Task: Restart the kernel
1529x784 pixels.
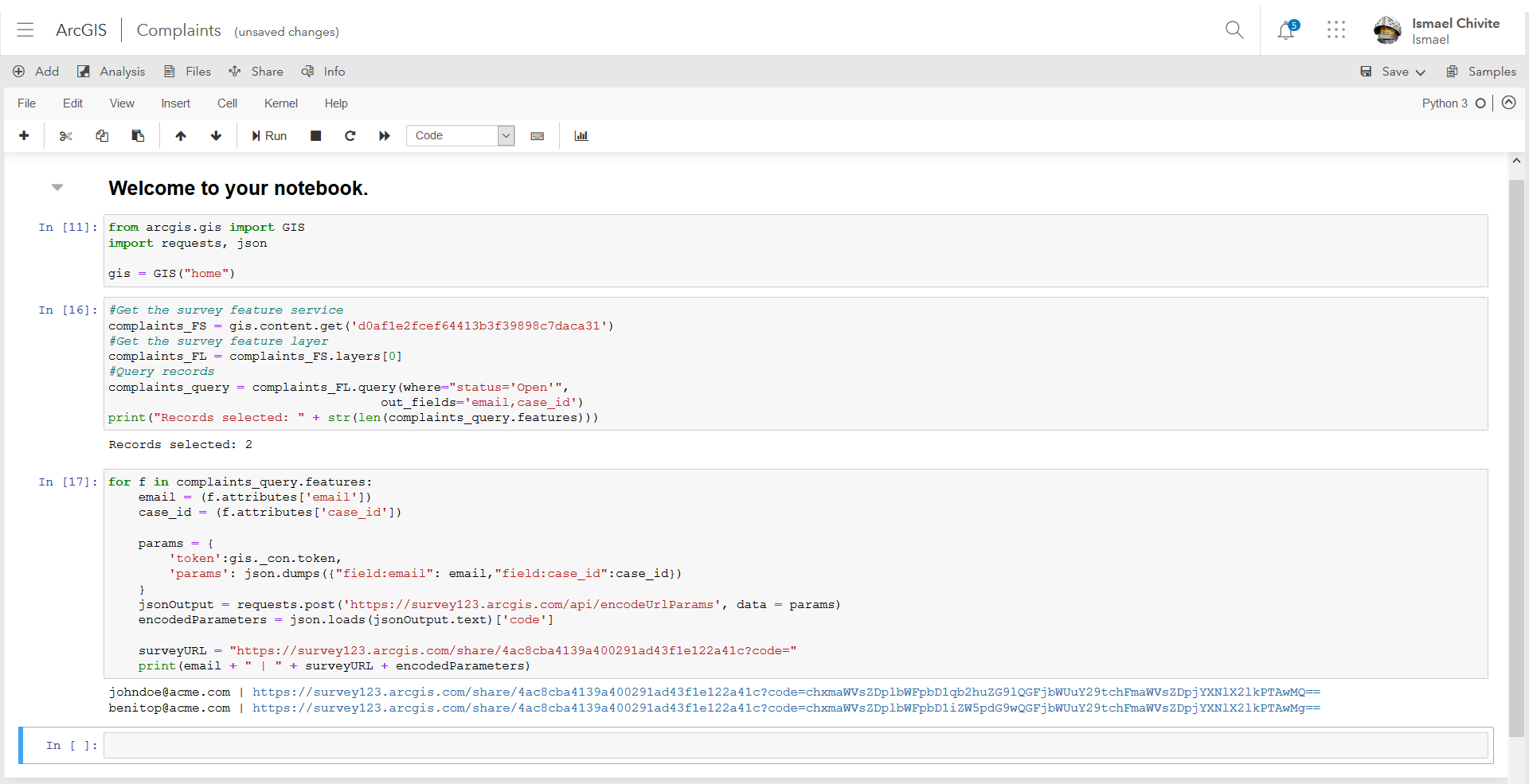Action: [x=350, y=136]
